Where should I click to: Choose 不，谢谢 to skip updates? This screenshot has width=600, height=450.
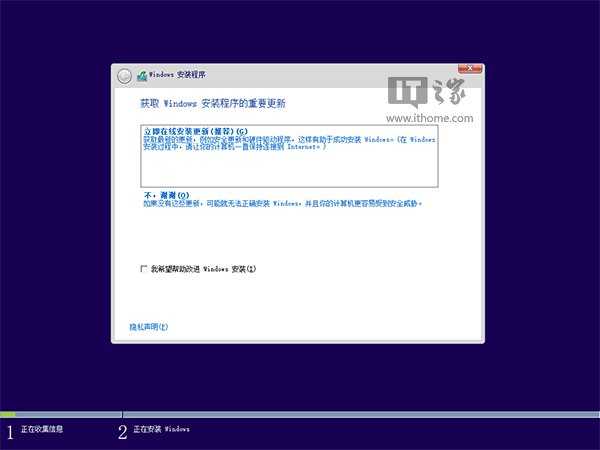282,199
